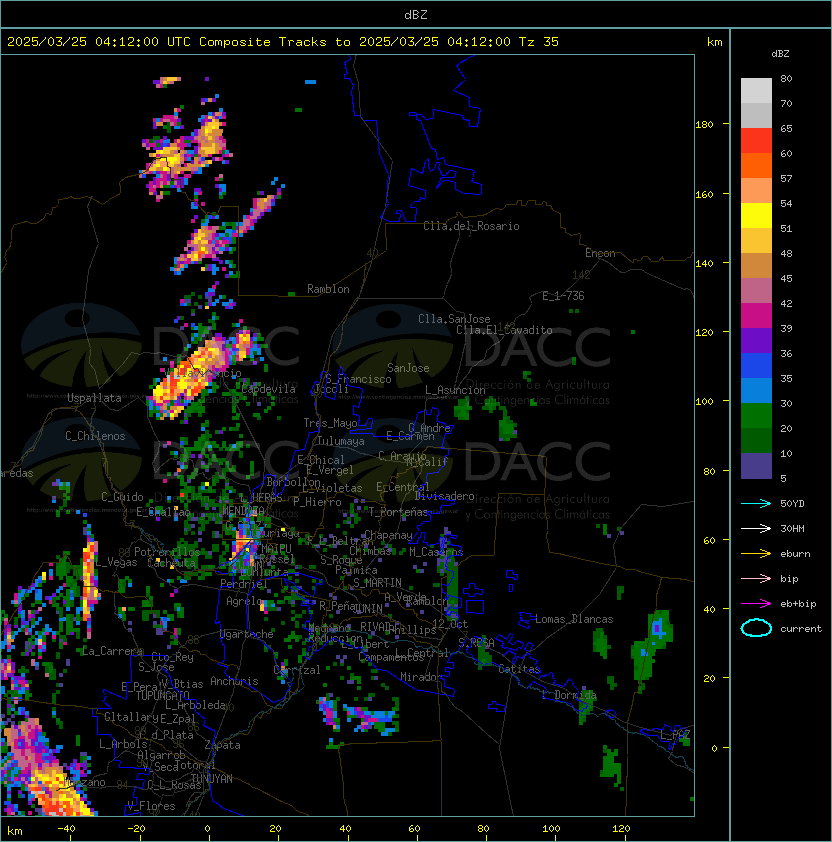Click the '50YD' legend label

pos(792,503)
